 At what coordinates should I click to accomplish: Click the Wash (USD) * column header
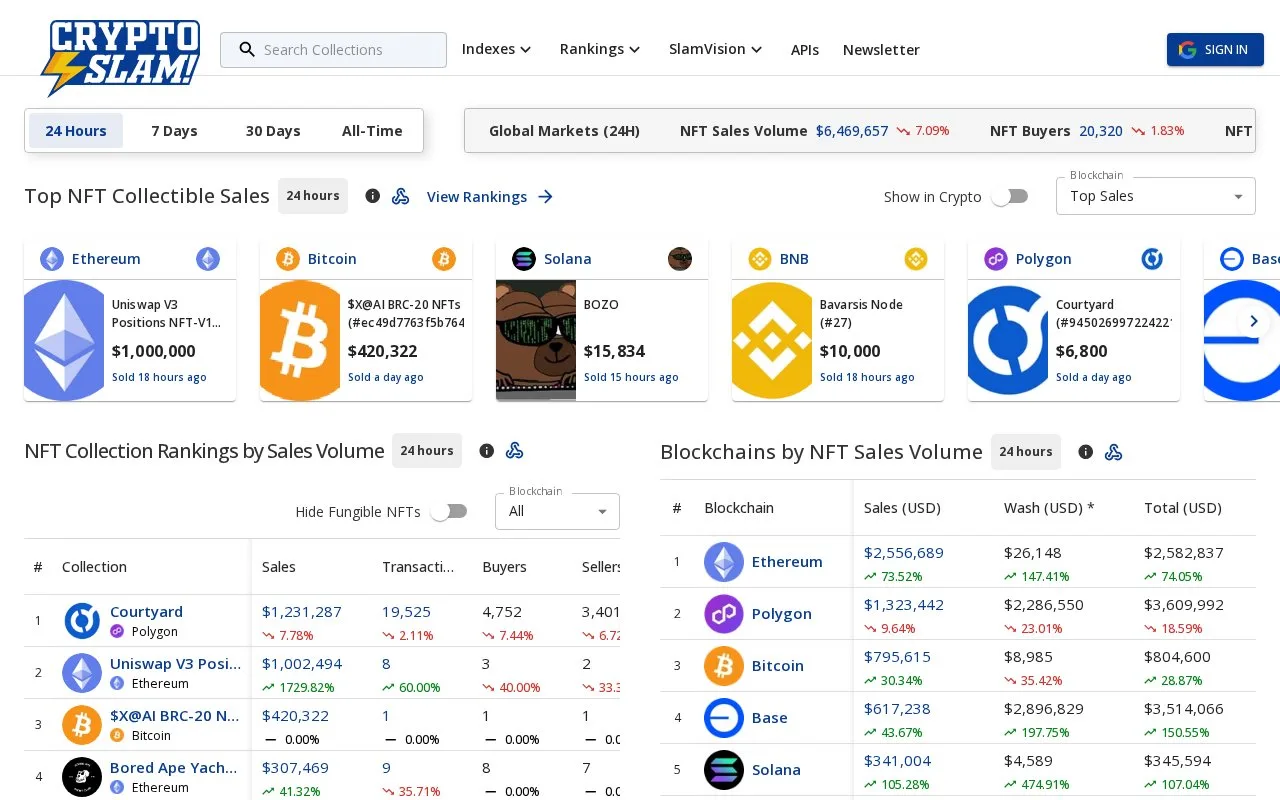[1049, 508]
